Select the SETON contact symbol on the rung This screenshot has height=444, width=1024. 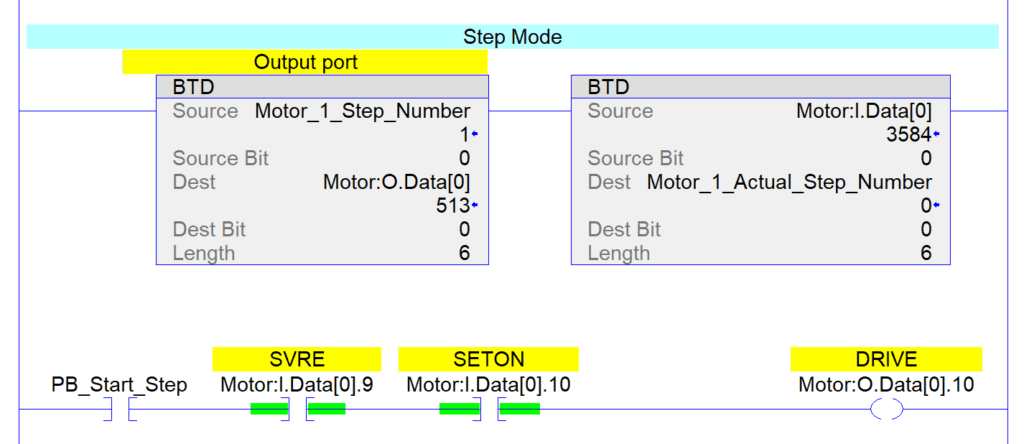coord(489,409)
